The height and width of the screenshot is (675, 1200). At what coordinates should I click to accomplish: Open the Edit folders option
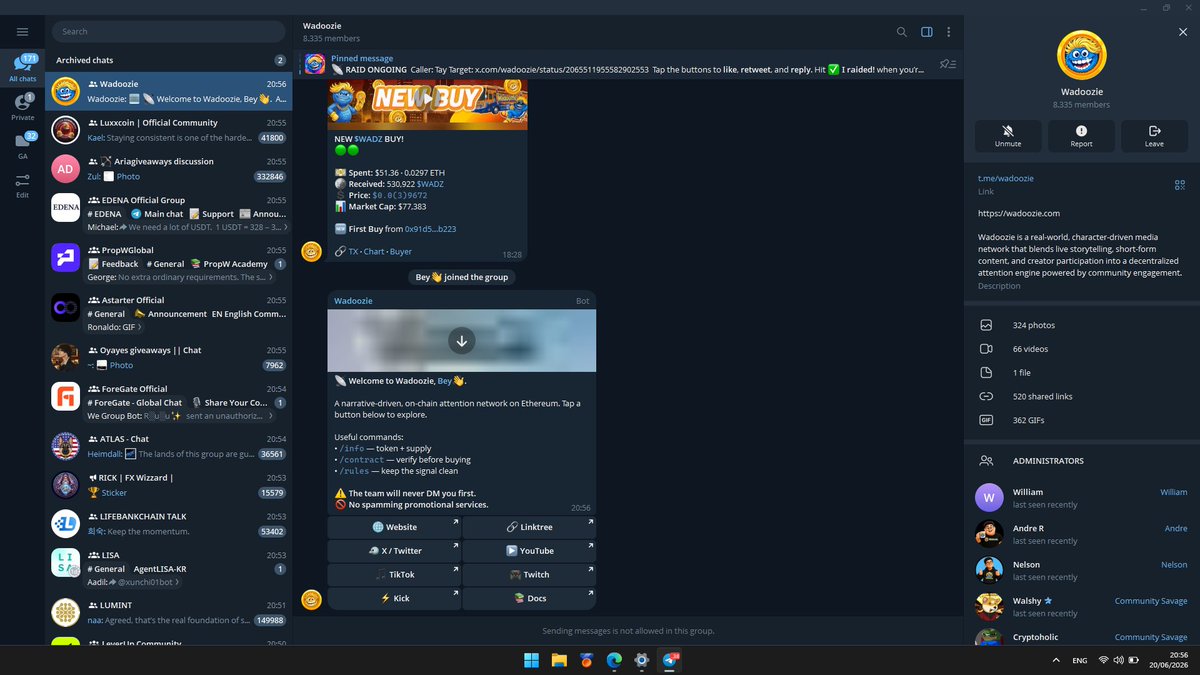click(x=22, y=184)
